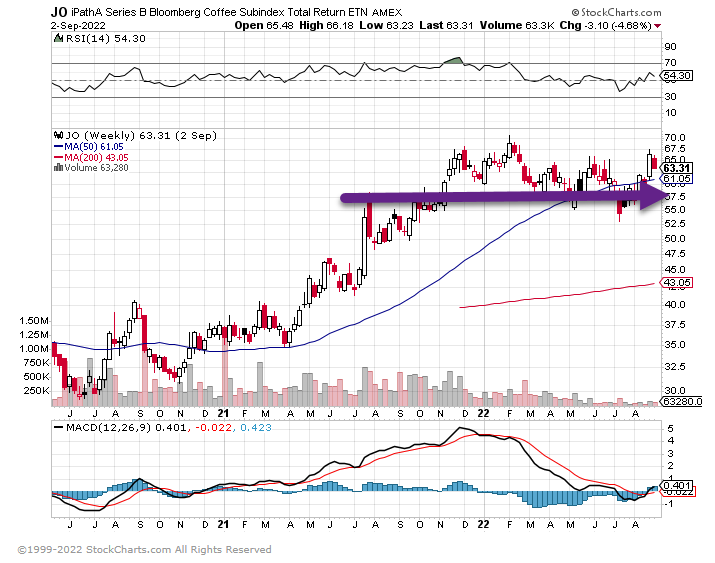Click the red 43.05 moving average tag
Image resolution: width=715 pixels, height=563 pixels.
click(x=677, y=283)
